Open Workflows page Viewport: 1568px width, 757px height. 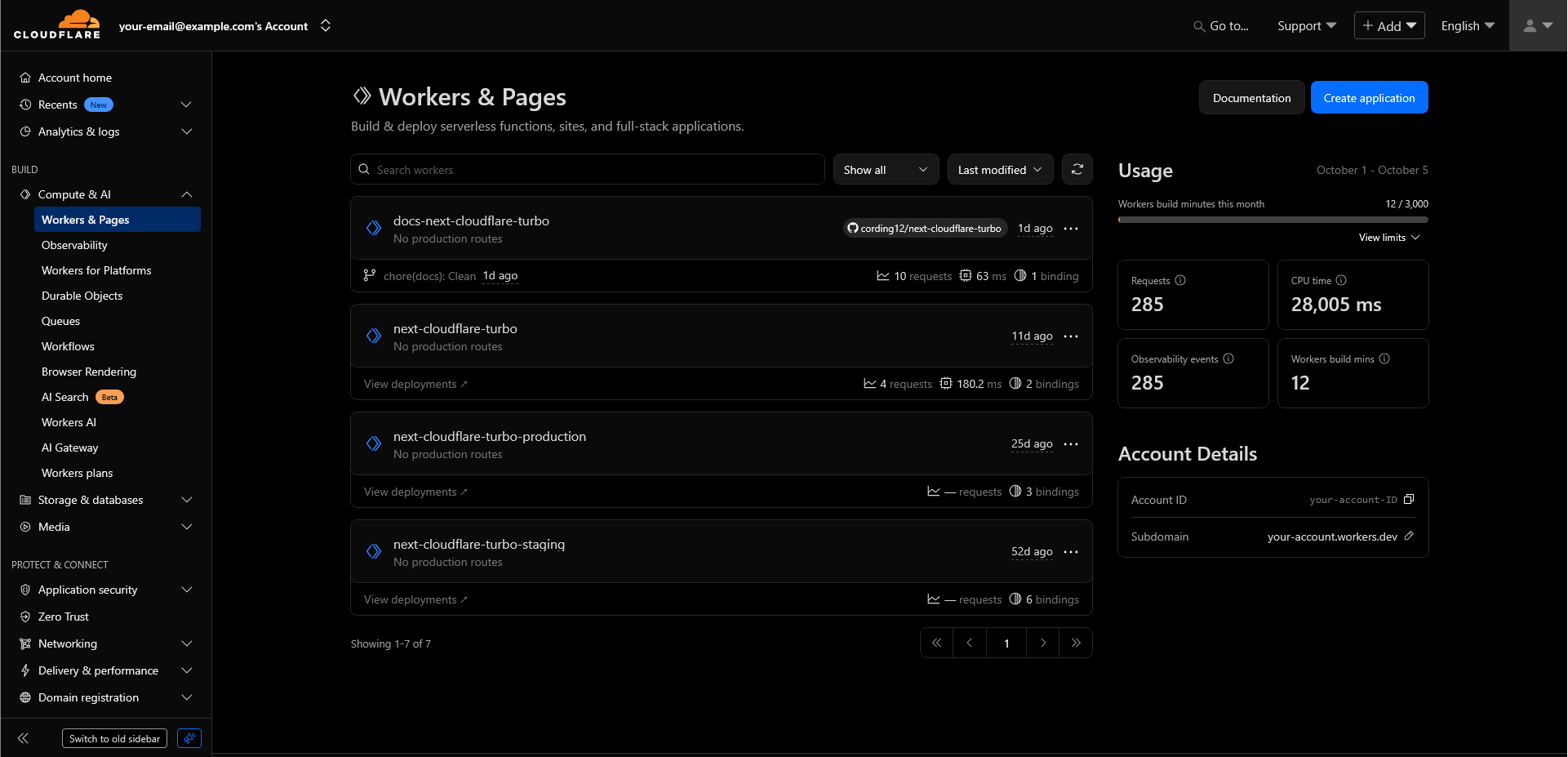68,346
